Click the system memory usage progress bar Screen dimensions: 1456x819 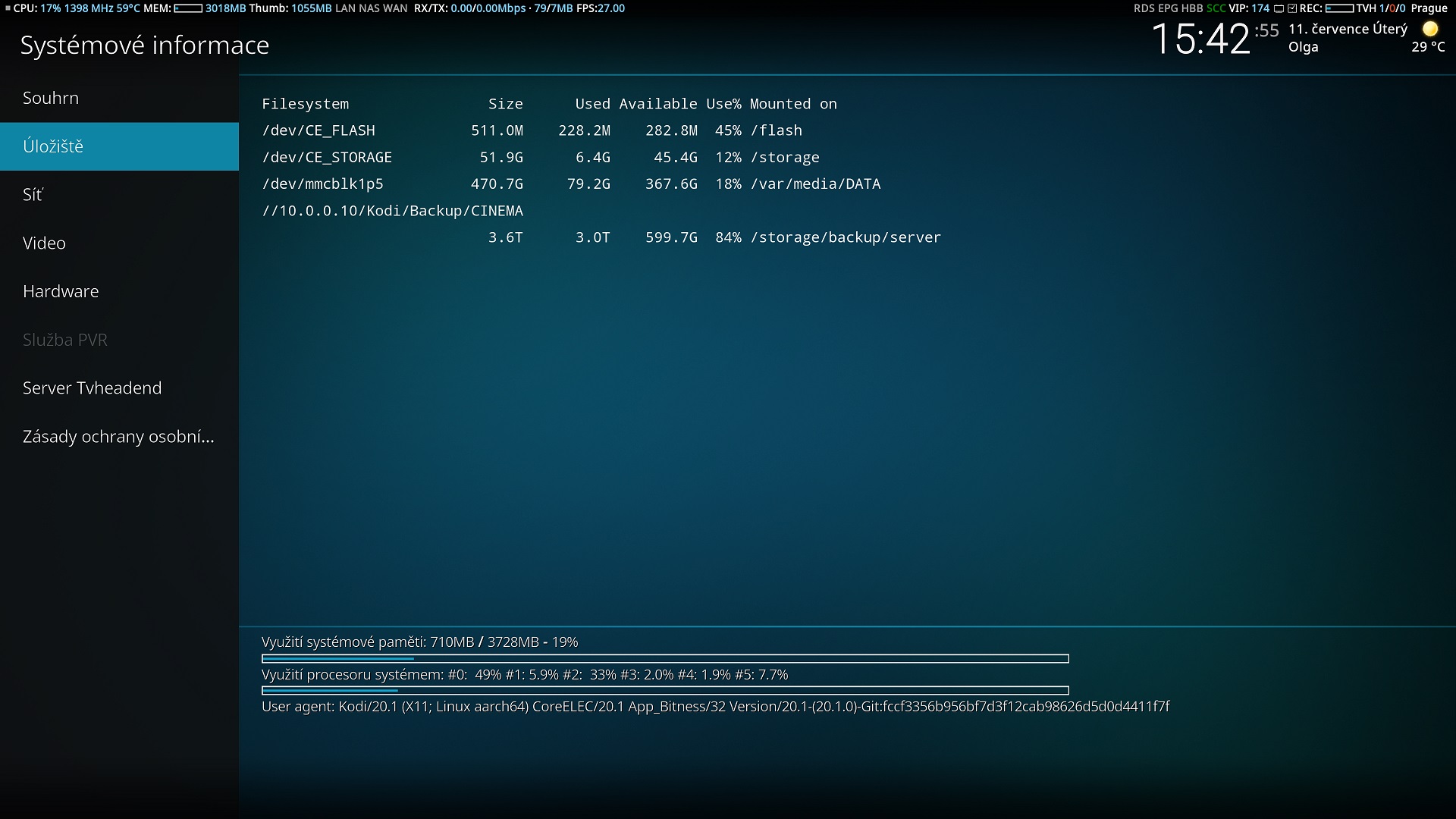point(664,659)
